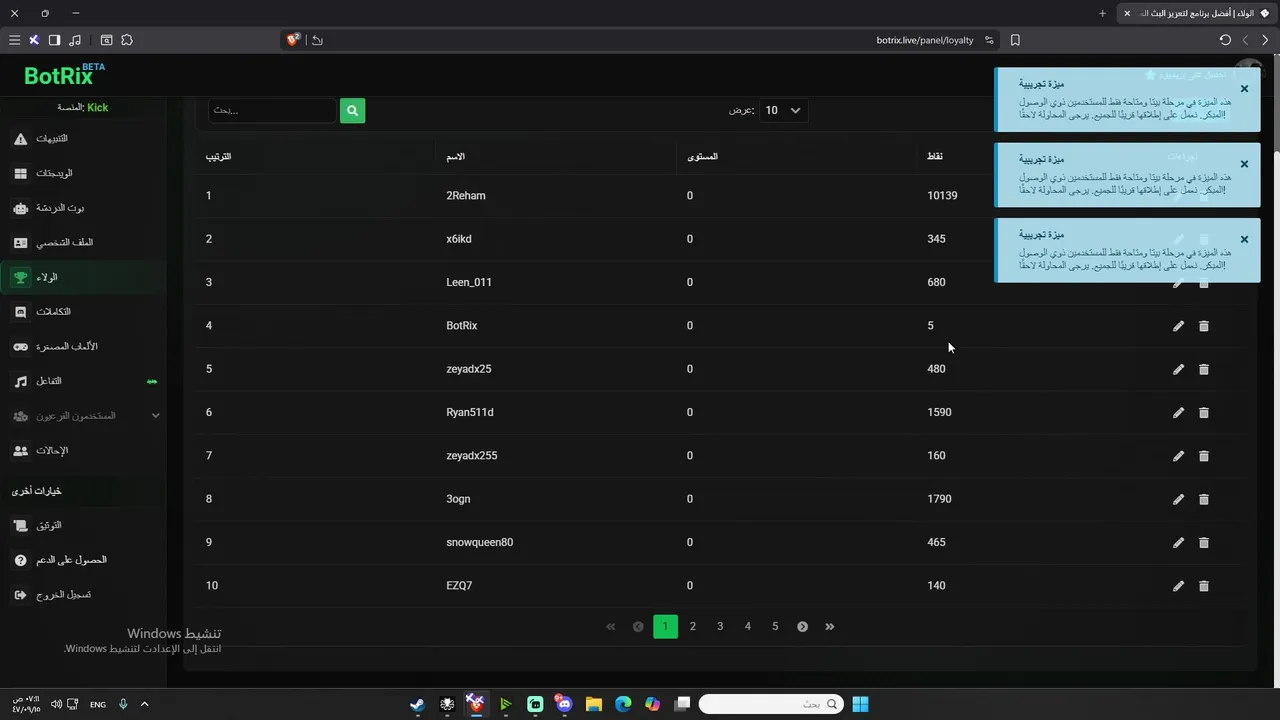
Task: Click the pencil icon for Ryan511d
Action: [x=1178, y=412]
